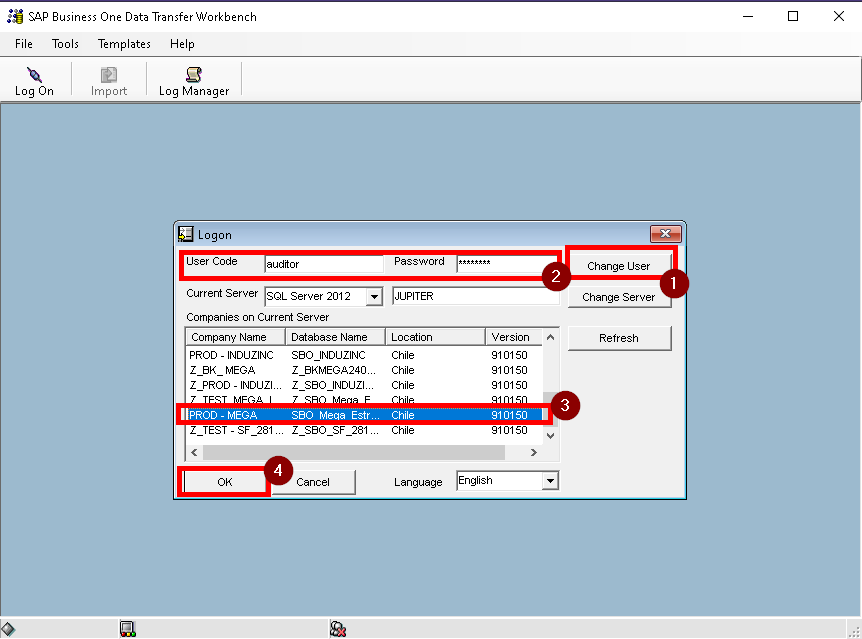Open the Templates menu
The height and width of the screenshot is (639, 862).
pyautogui.click(x=124, y=44)
